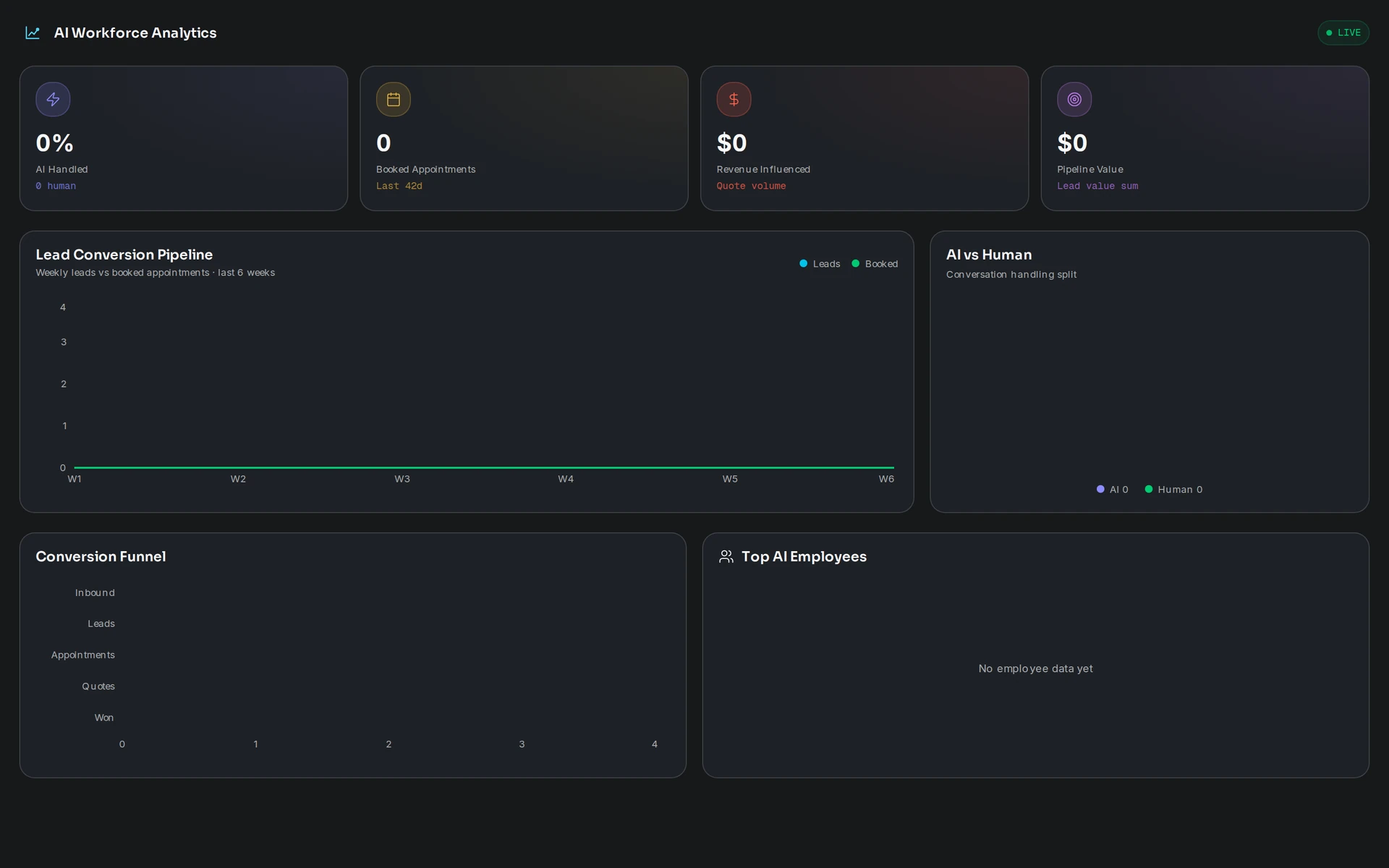This screenshot has height=868, width=1389.
Task: Click the 'Last 42d' subtext
Action: (x=399, y=186)
